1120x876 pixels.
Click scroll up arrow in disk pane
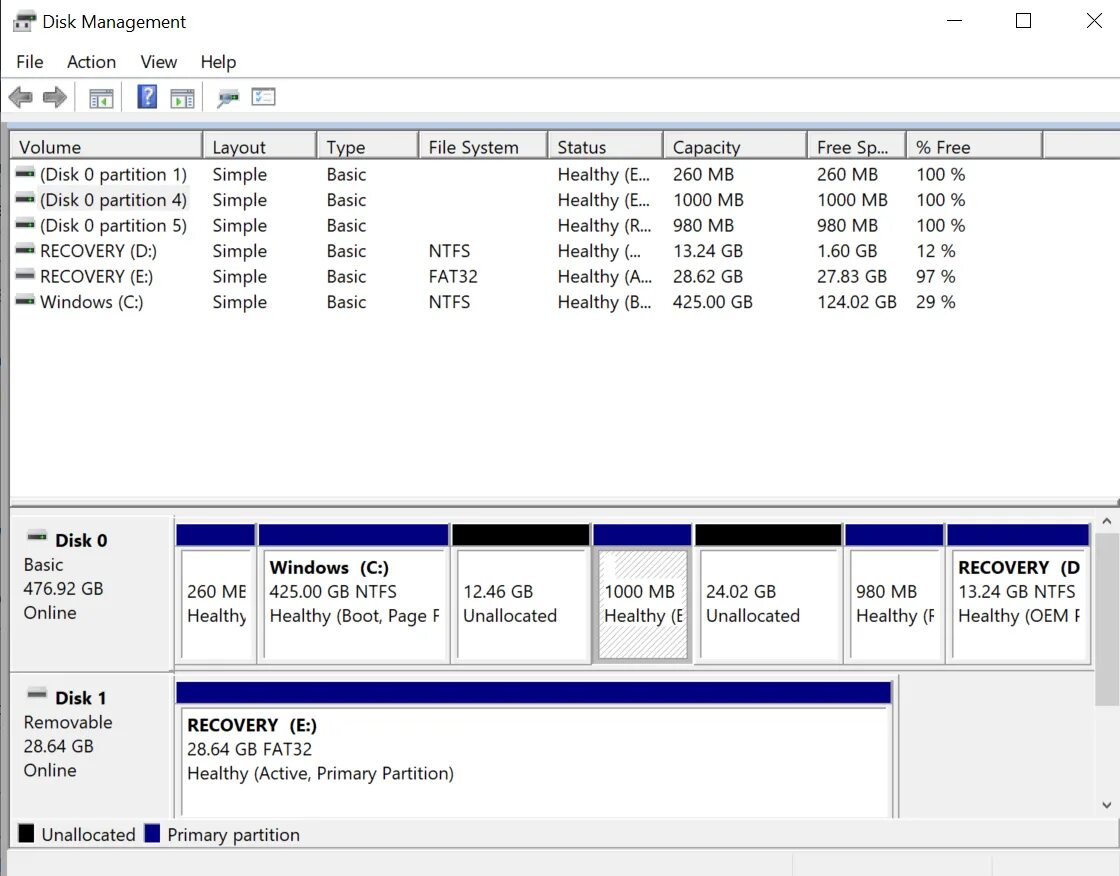click(1106, 522)
